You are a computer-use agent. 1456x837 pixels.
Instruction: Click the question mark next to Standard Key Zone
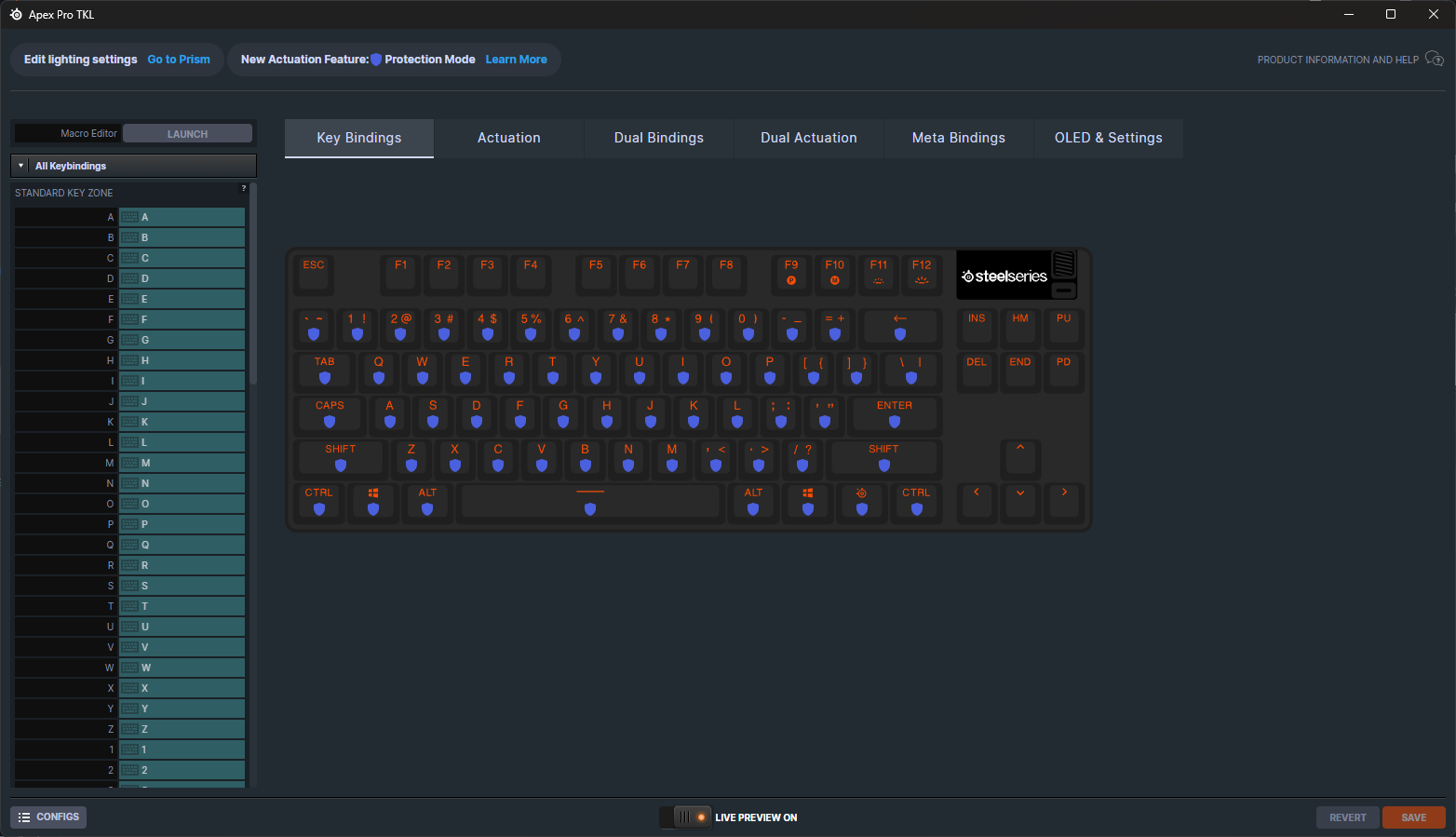coord(243,188)
